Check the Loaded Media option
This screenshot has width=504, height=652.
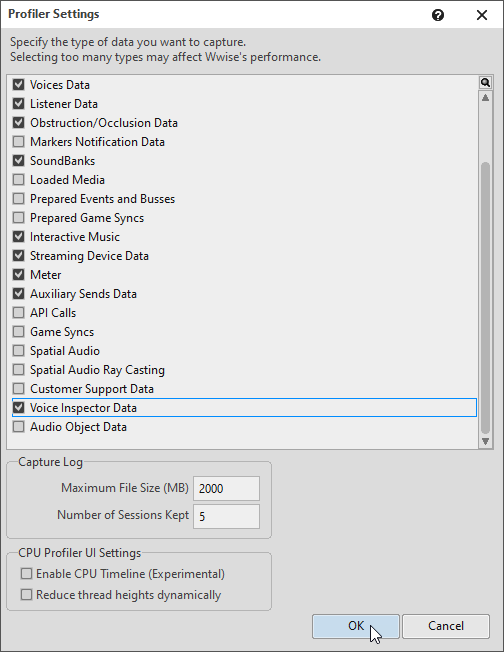(18, 180)
